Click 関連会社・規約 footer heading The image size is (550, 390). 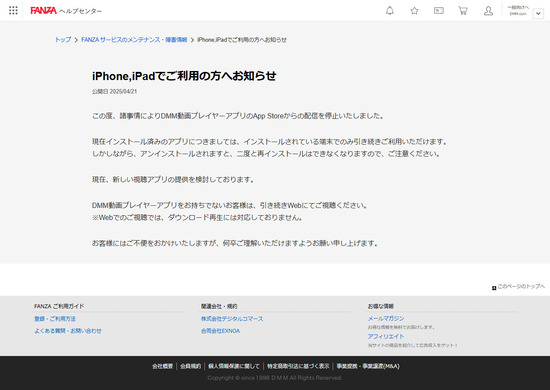pyautogui.click(x=219, y=306)
